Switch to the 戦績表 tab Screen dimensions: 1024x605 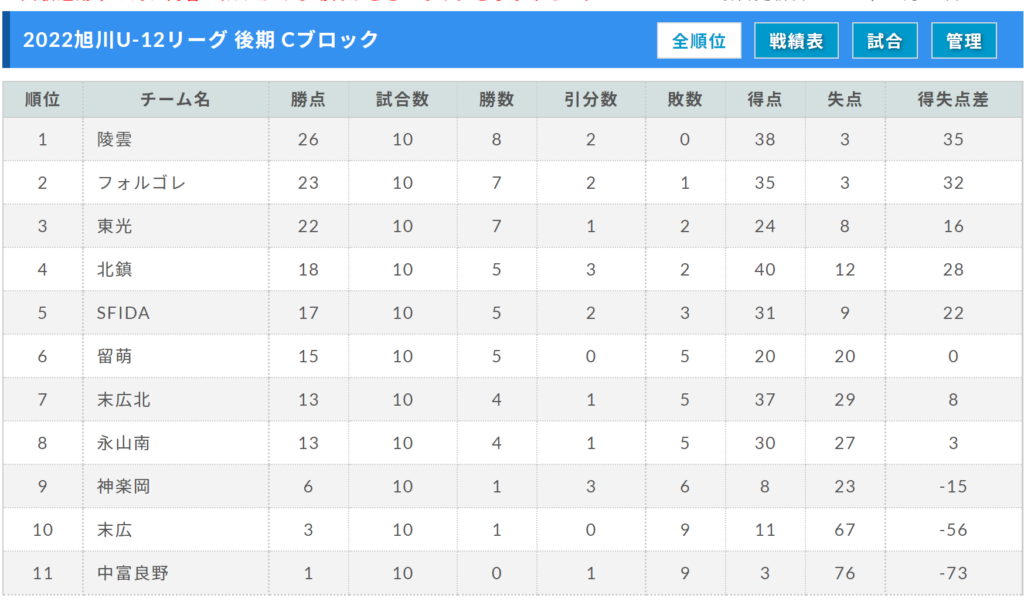pos(796,41)
